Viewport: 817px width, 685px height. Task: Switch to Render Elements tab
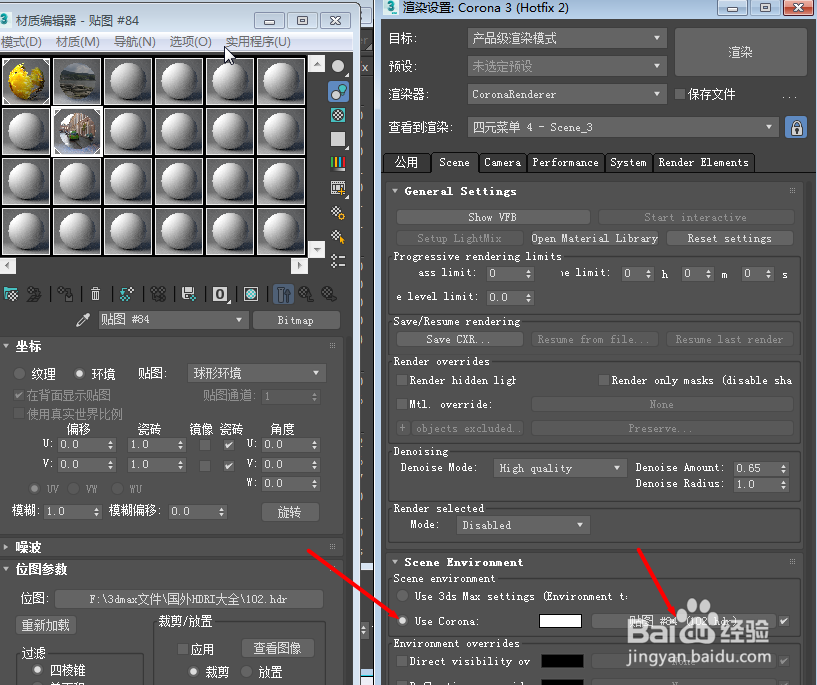pyautogui.click(x=703, y=163)
